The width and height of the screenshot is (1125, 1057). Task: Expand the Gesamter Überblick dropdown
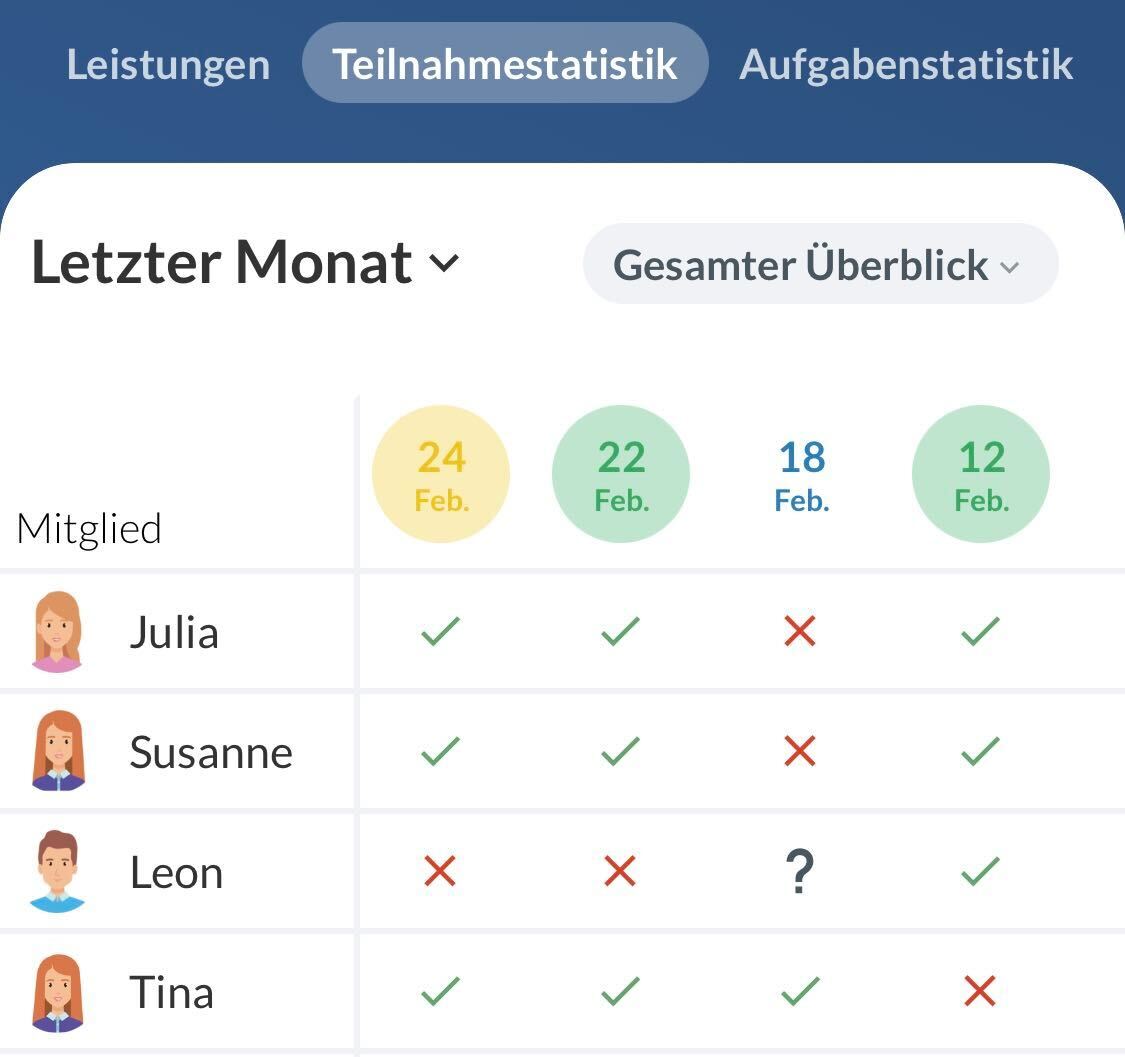coord(820,264)
